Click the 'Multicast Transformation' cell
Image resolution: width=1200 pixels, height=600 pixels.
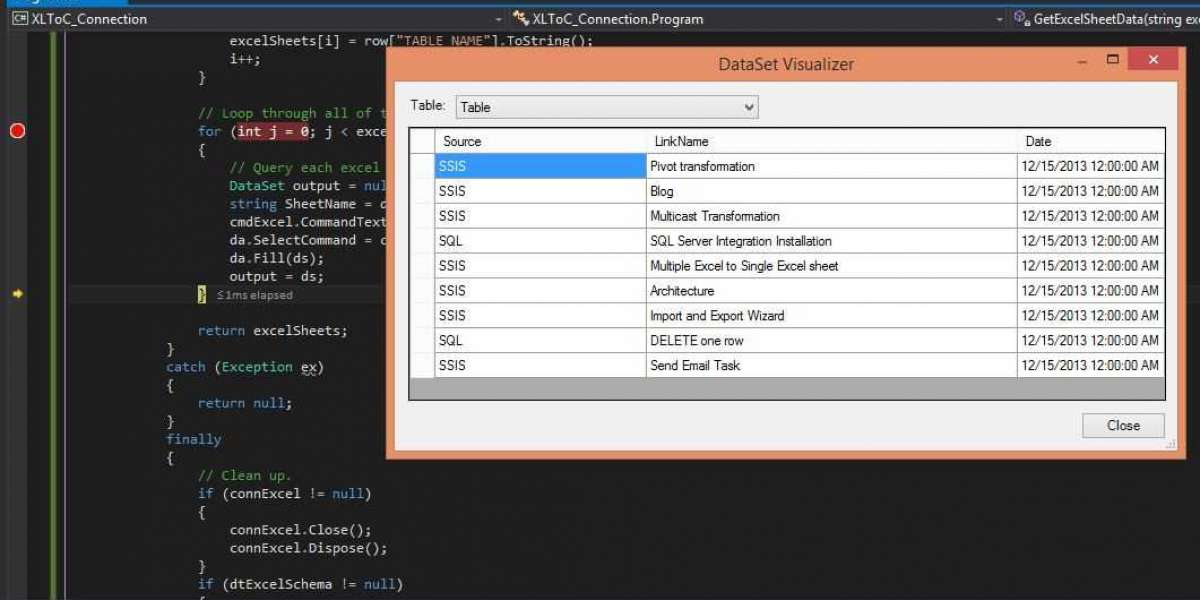coord(831,216)
